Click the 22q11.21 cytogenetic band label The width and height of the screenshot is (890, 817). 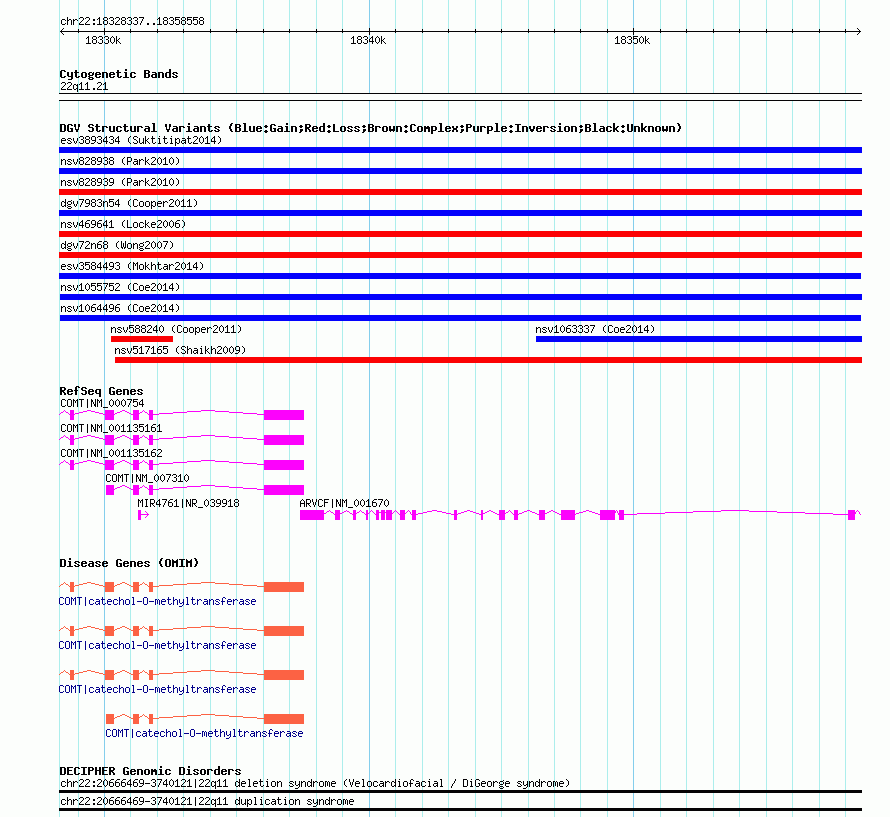84,86
